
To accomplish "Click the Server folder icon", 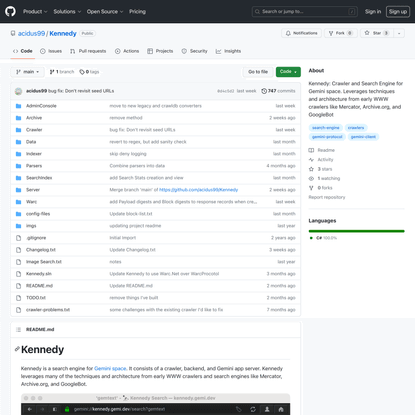I will (19, 190).
